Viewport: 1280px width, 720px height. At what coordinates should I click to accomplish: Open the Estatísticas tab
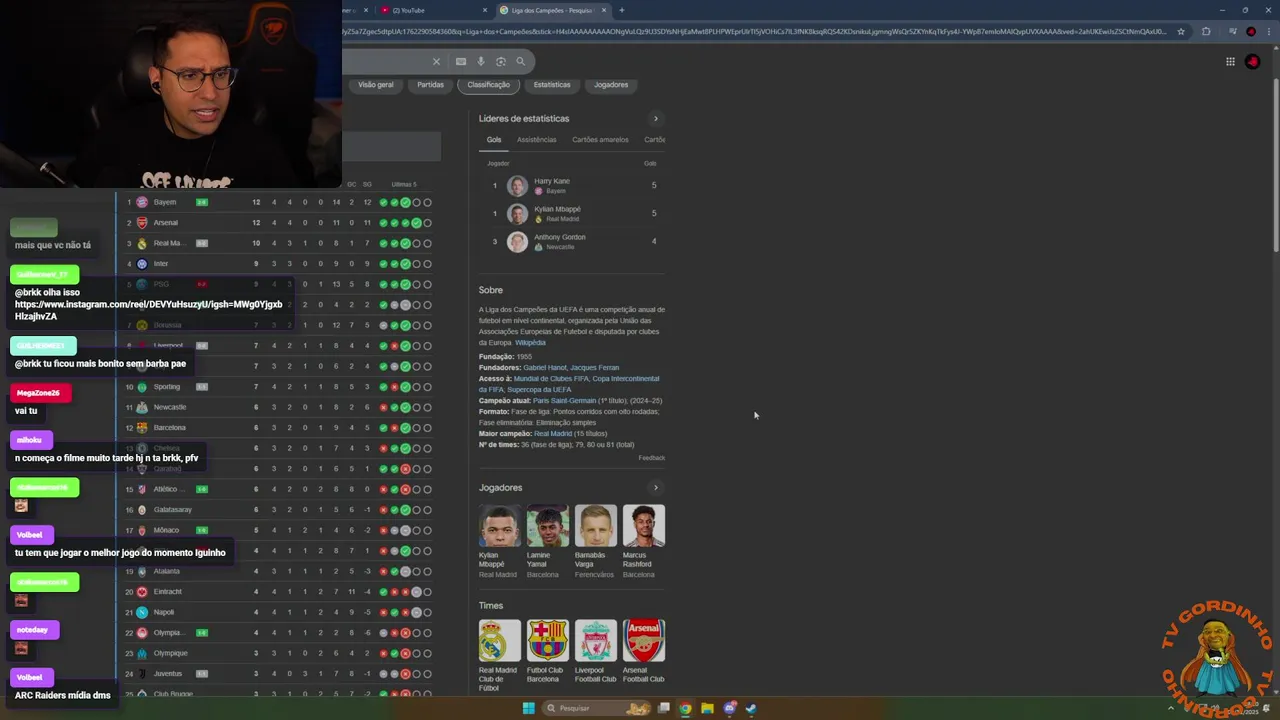552,84
